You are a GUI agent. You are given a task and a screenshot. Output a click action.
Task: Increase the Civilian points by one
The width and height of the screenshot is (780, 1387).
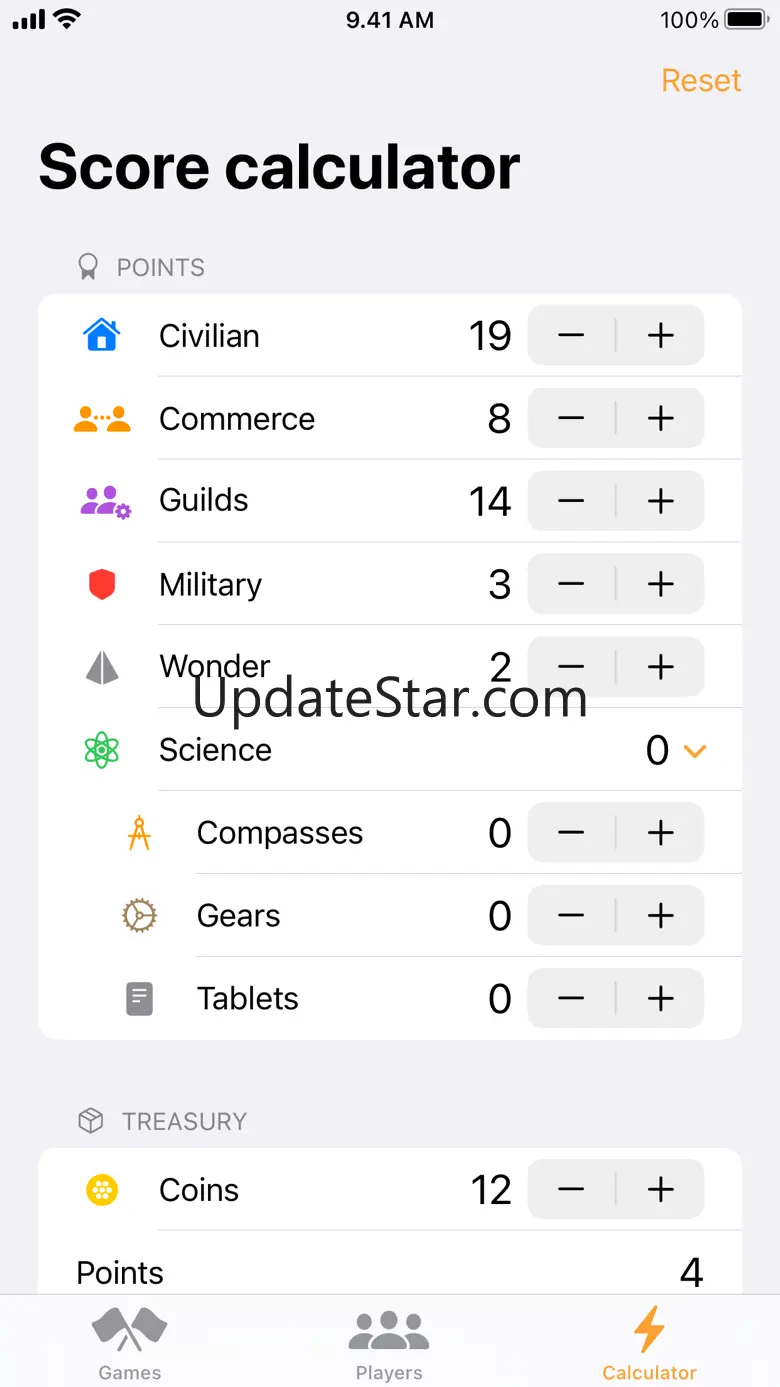point(660,336)
